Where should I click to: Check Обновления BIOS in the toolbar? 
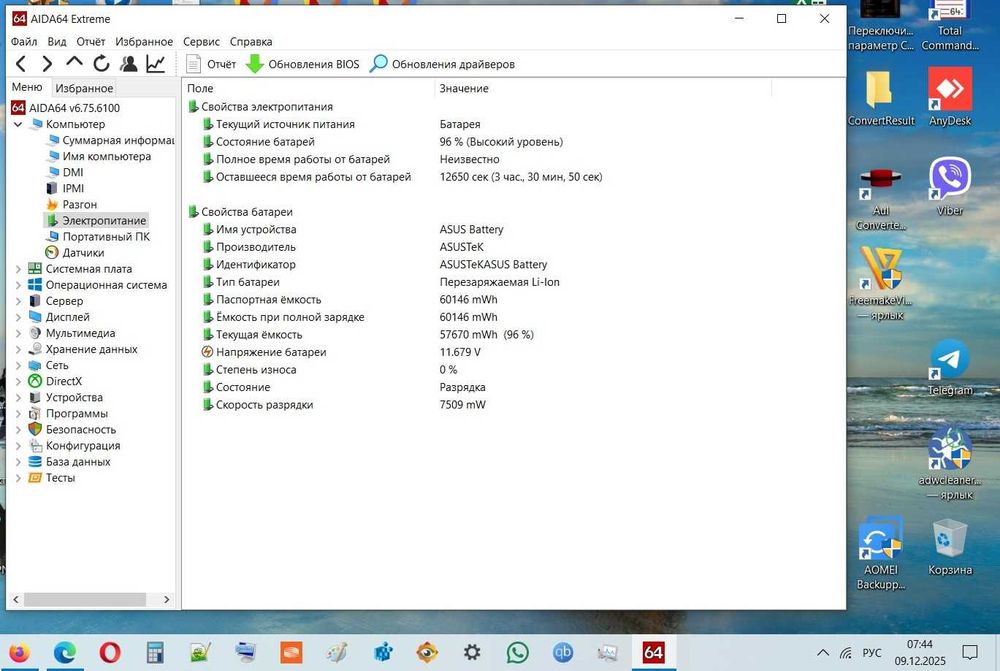(302, 64)
